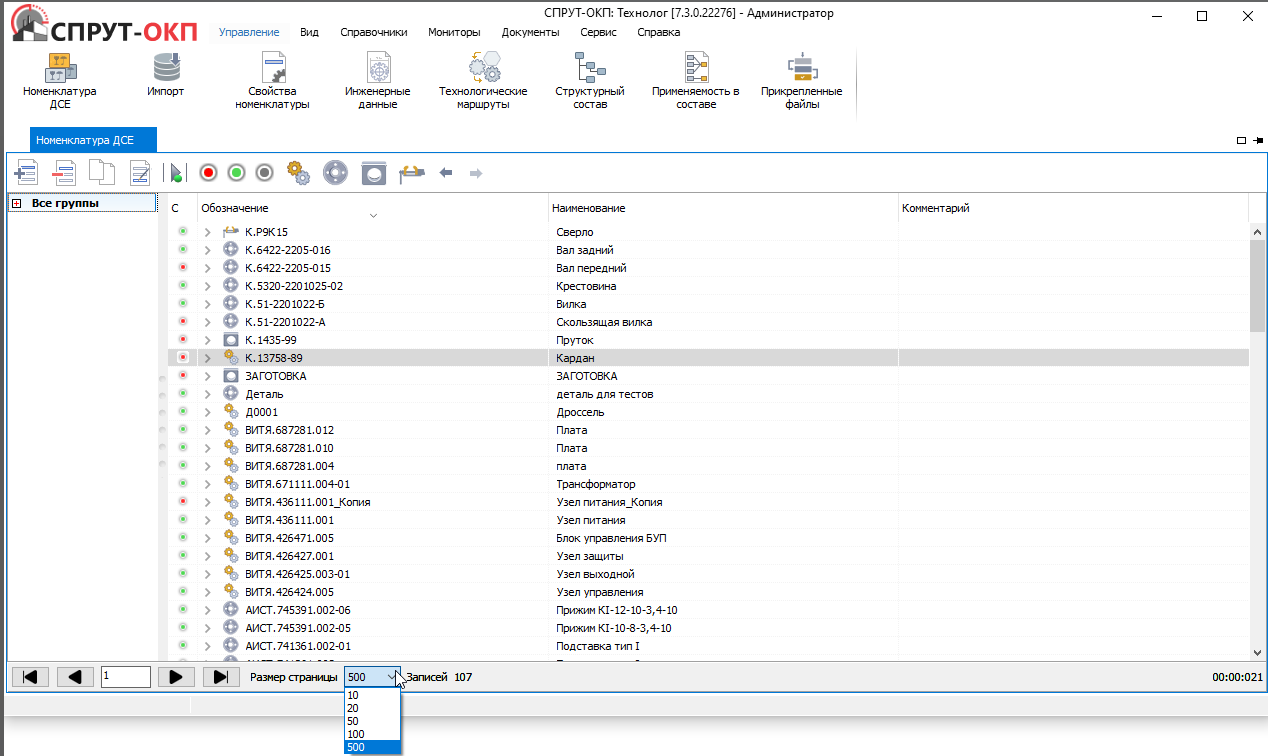Toggle the red status filter circle
The height and width of the screenshot is (756, 1268).
click(x=208, y=173)
